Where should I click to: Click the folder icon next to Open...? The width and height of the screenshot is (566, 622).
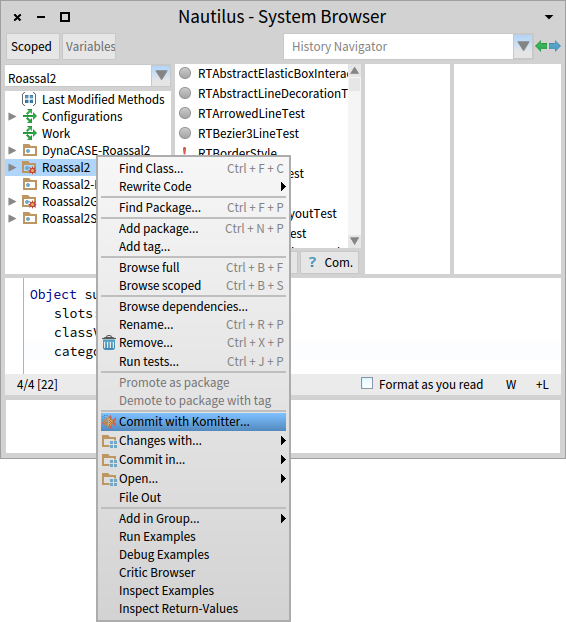pyautogui.click(x=109, y=479)
